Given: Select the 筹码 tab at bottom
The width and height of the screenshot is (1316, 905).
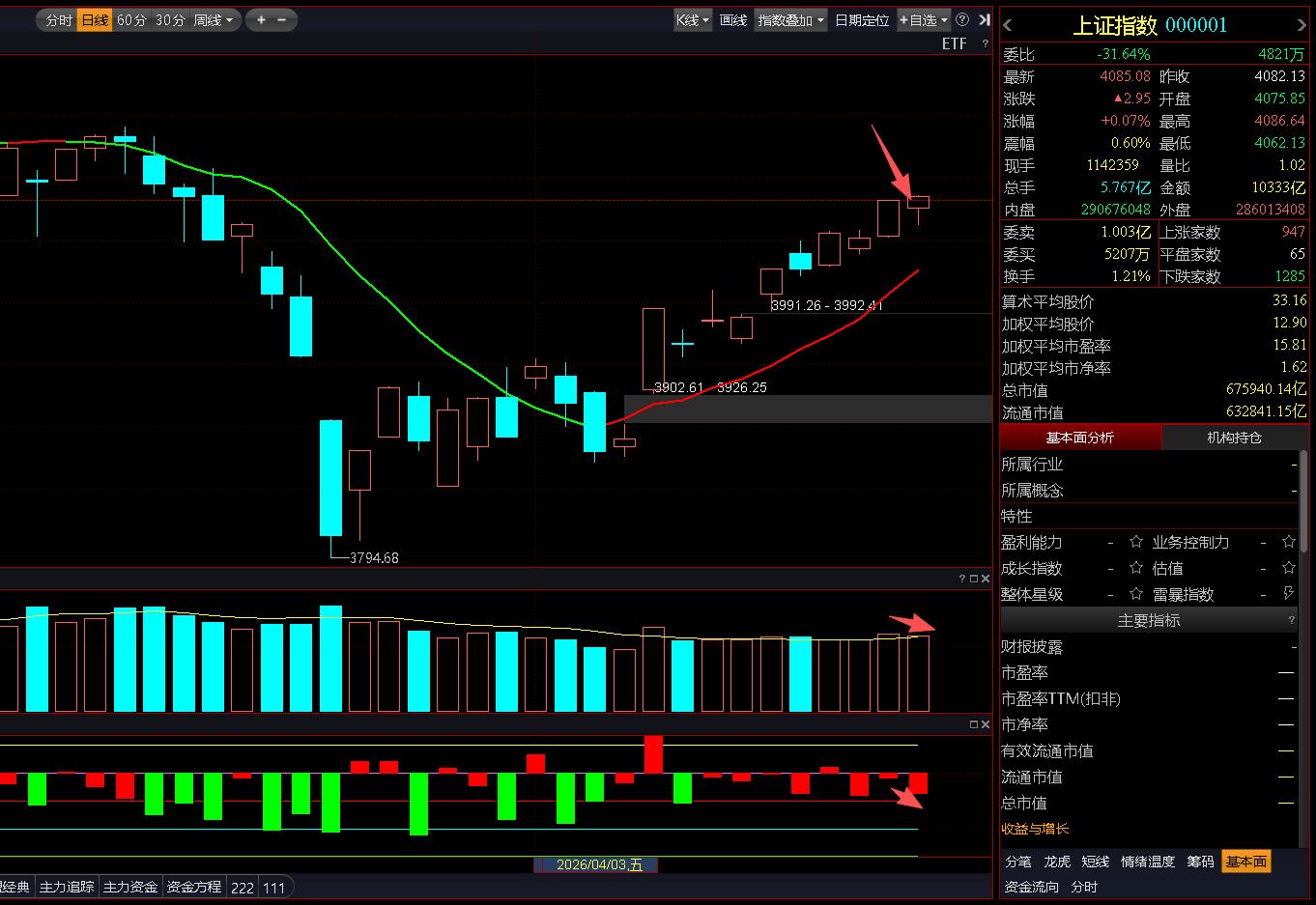Looking at the screenshot, I should (1200, 862).
